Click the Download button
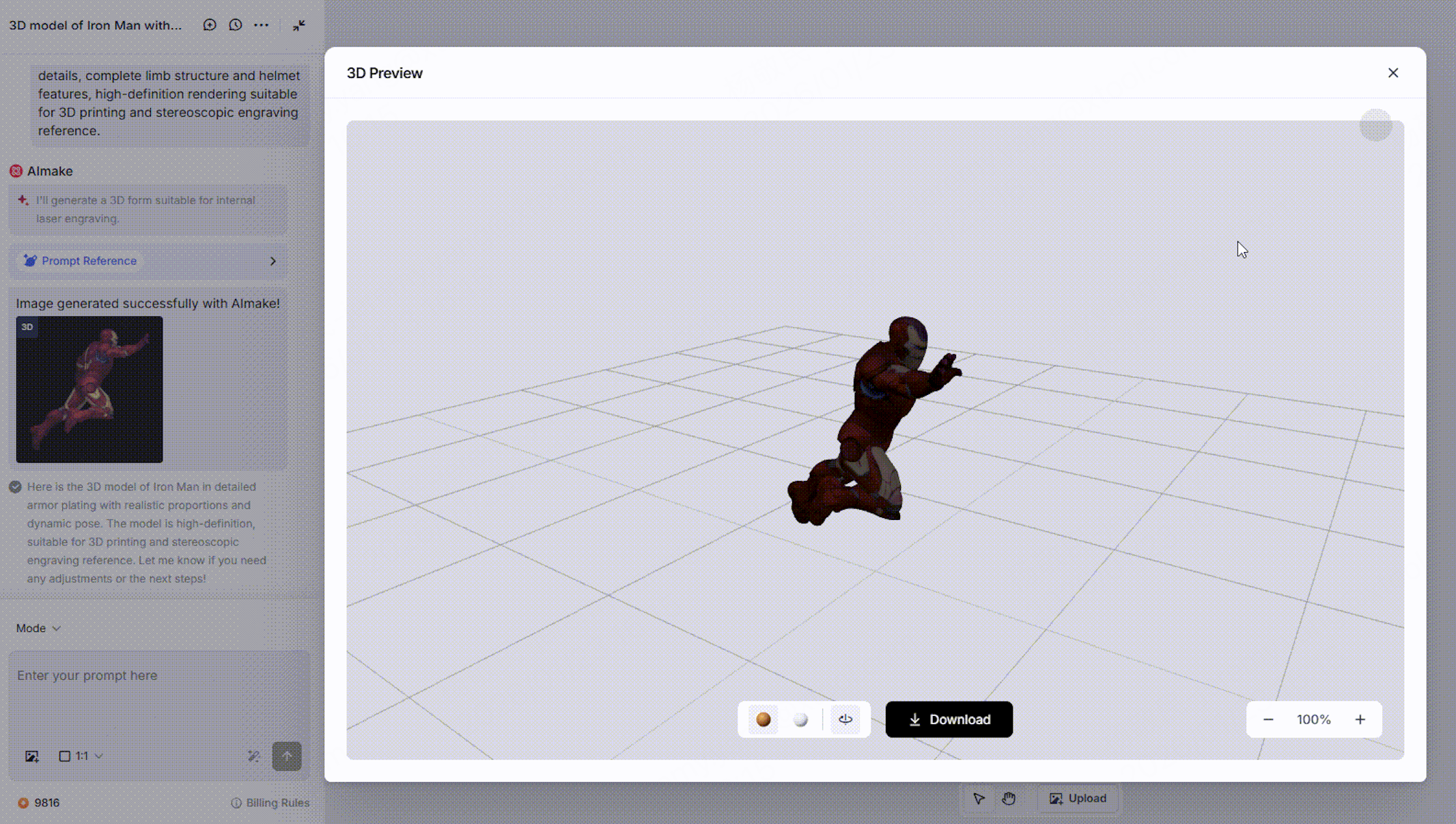This screenshot has width=1456, height=824. point(949,719)
